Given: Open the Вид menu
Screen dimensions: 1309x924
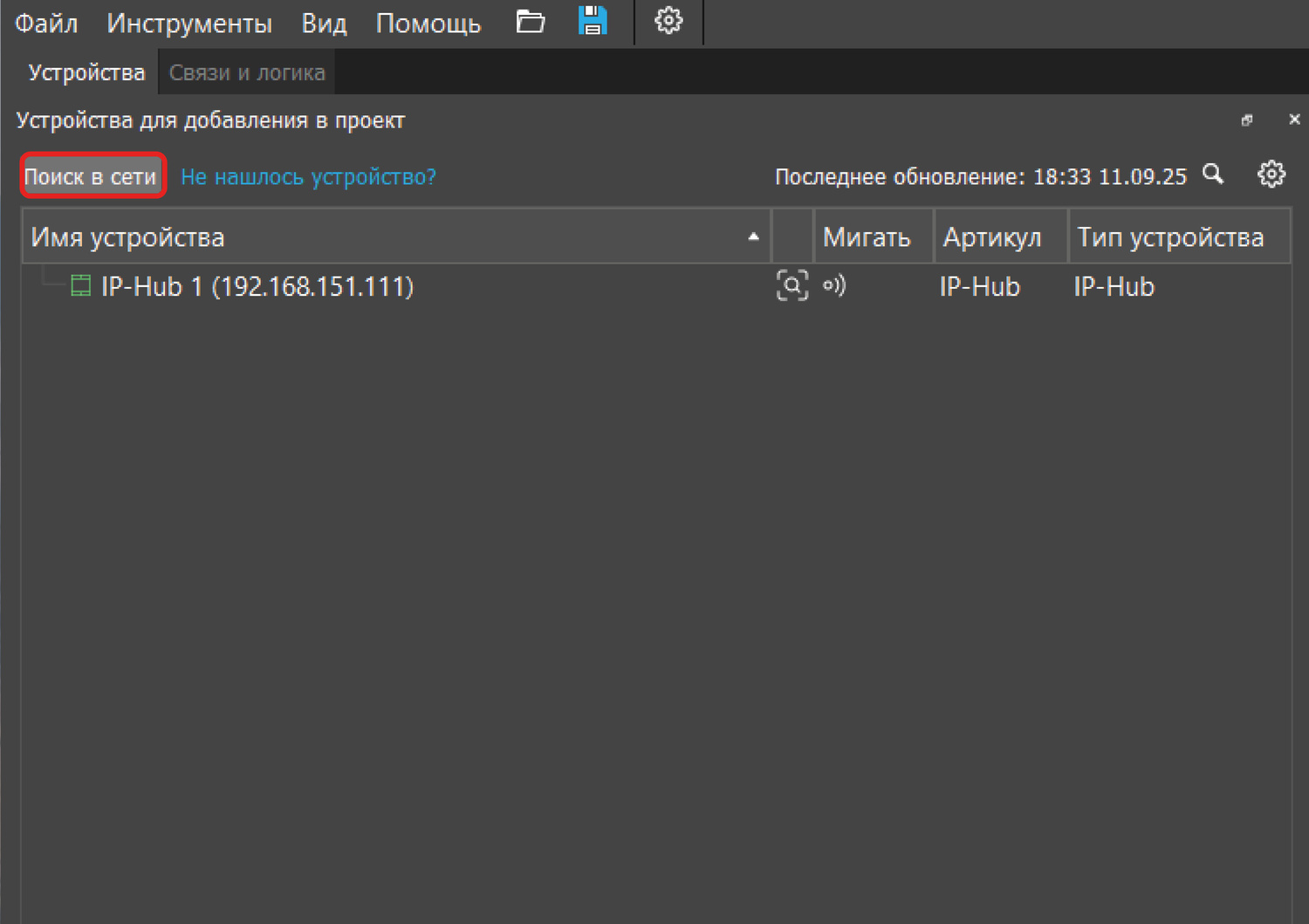Looking at the screenshot, I should point(324,24).
